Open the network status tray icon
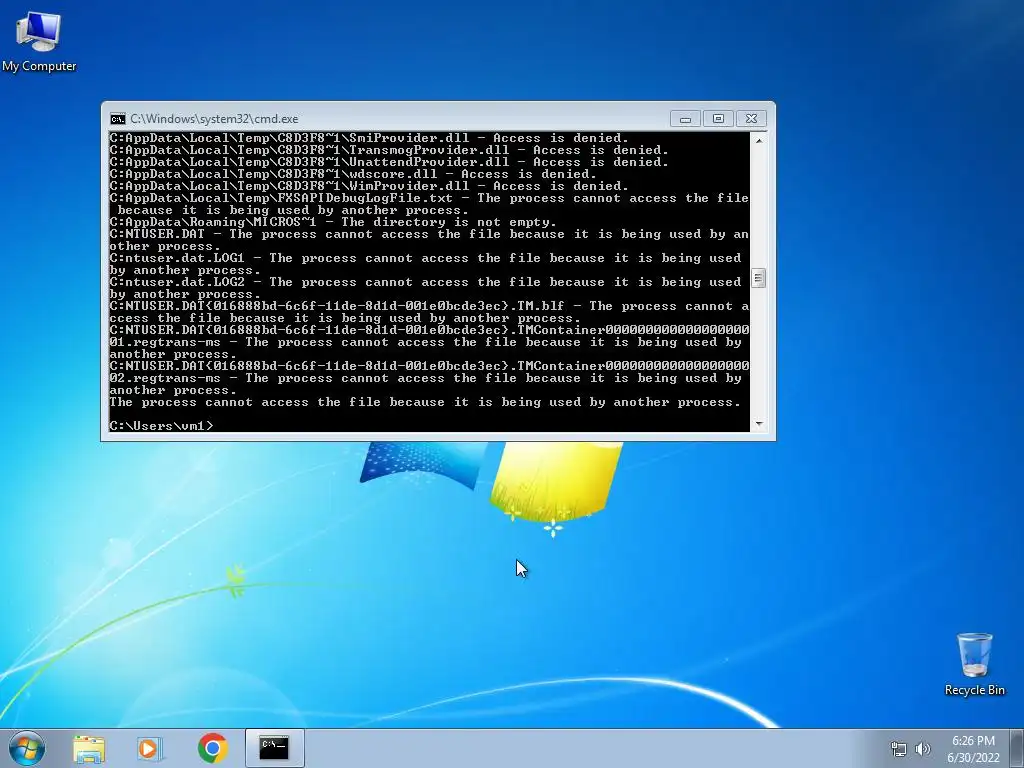The height and width of the screenshot is (768, 1024). (x=899, y=749)
